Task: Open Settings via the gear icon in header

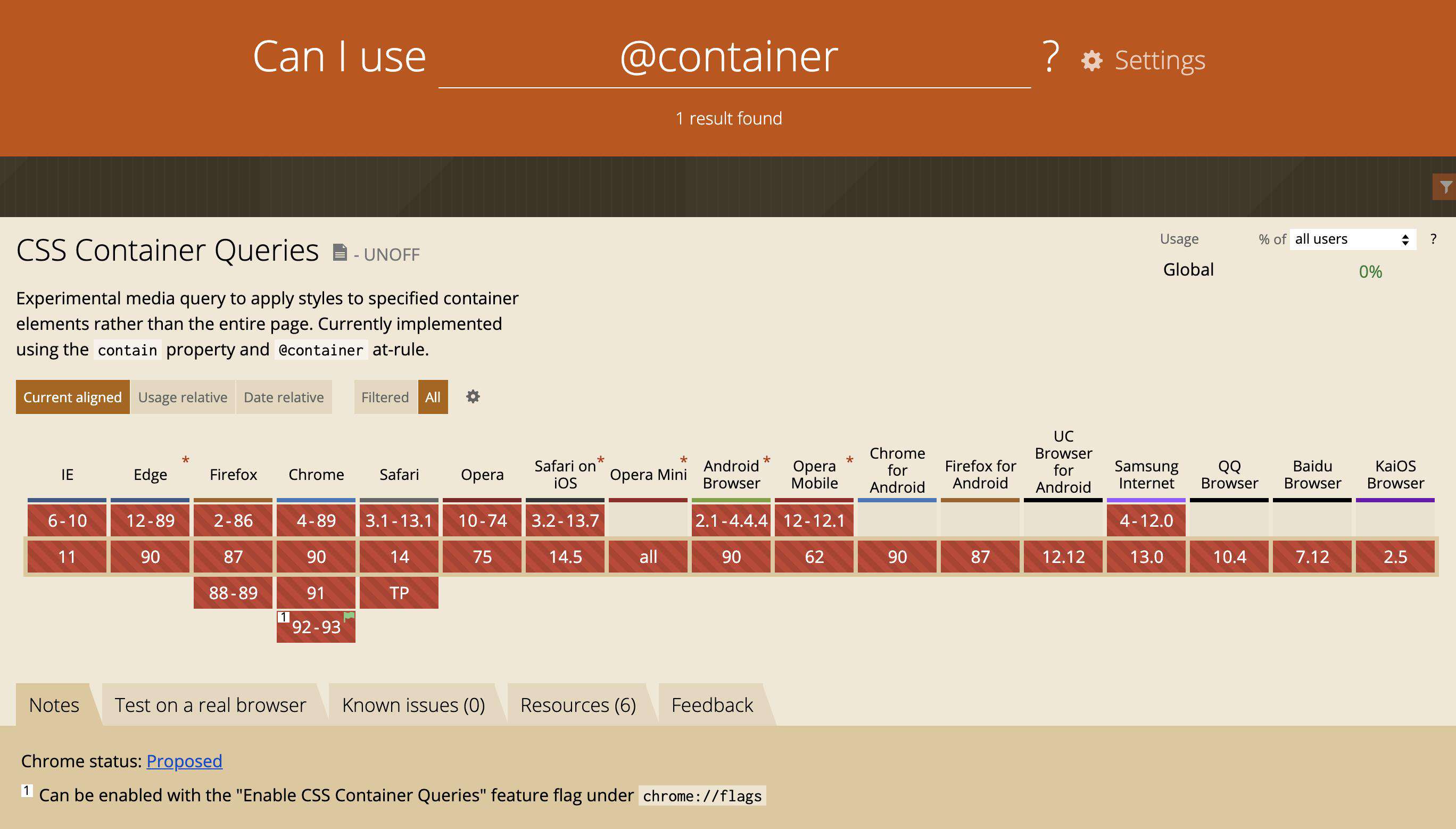Action: [1091, 60]
